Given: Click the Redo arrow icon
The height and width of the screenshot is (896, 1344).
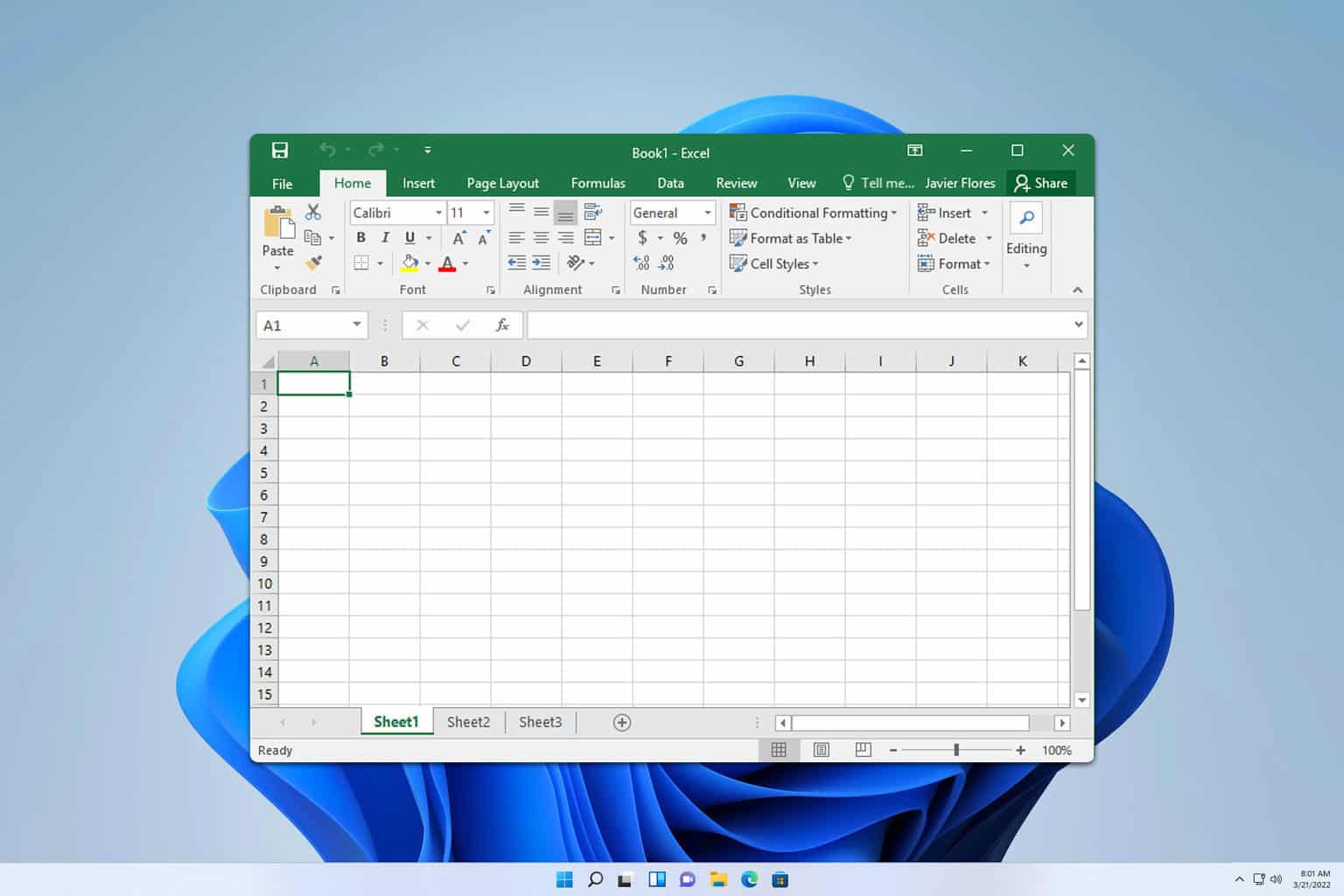Looking at the screenshot, I should click(x=376, y=150).
